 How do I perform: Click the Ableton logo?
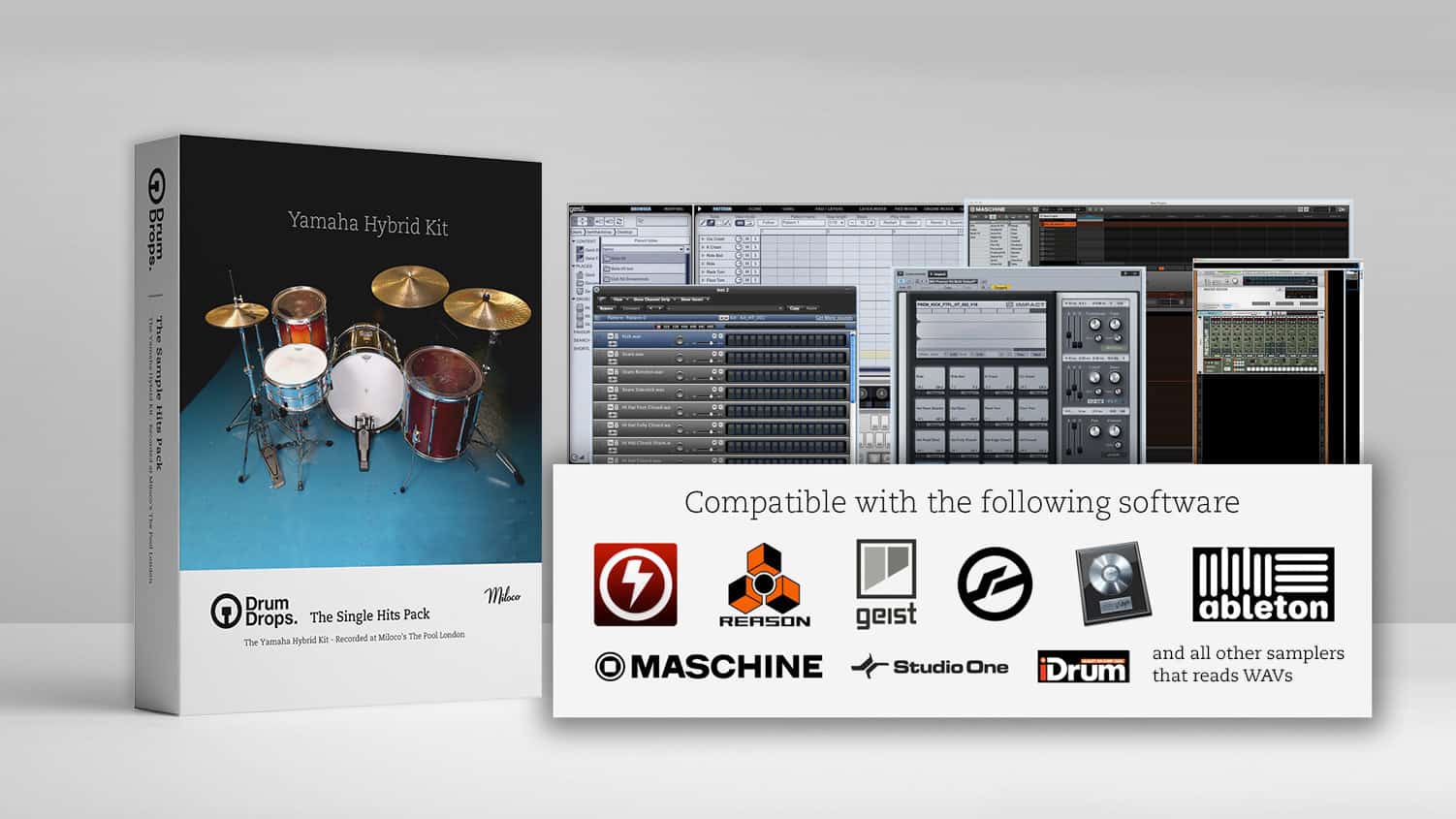[1263, 584]
